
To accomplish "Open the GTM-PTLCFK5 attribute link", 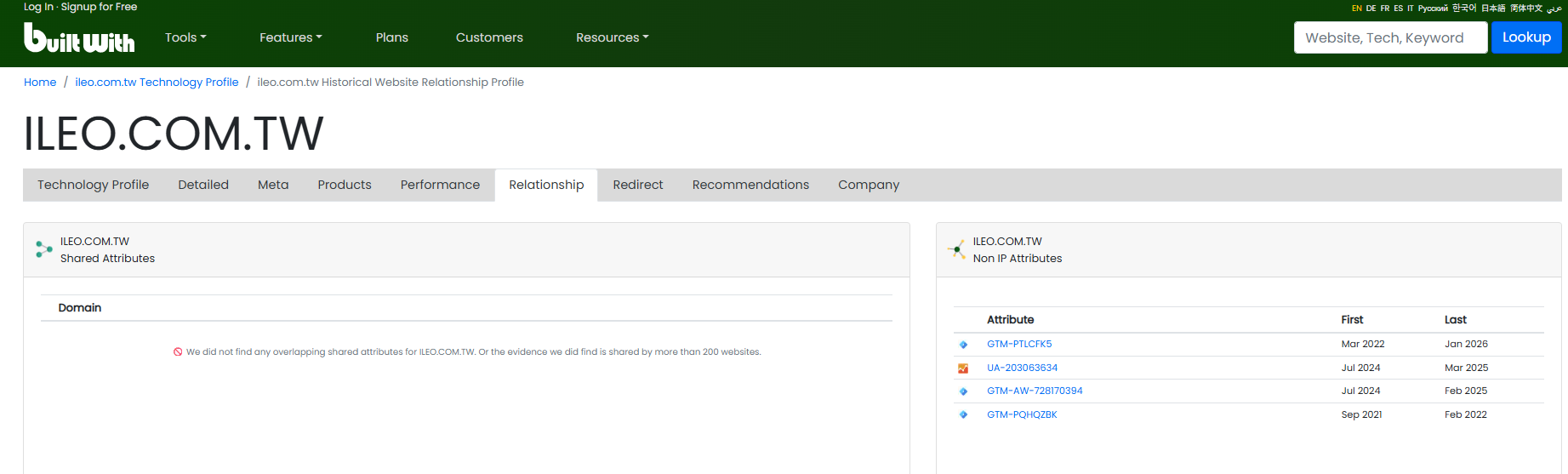I will 1019,344.
